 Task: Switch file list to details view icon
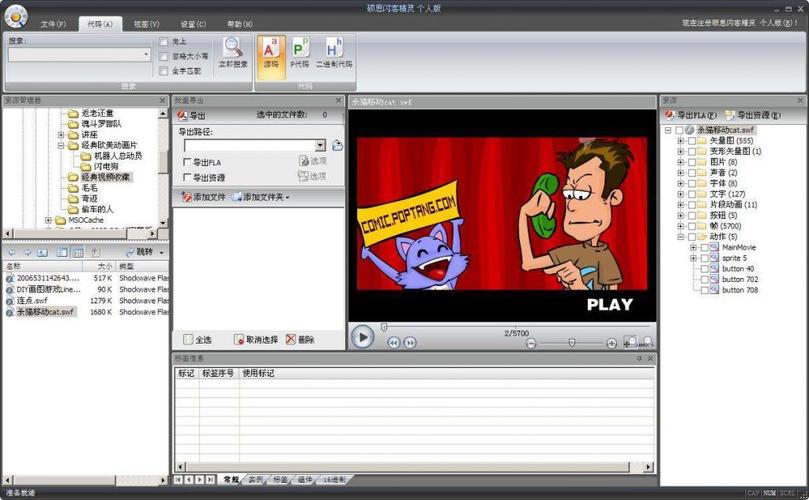pos(77,252)
